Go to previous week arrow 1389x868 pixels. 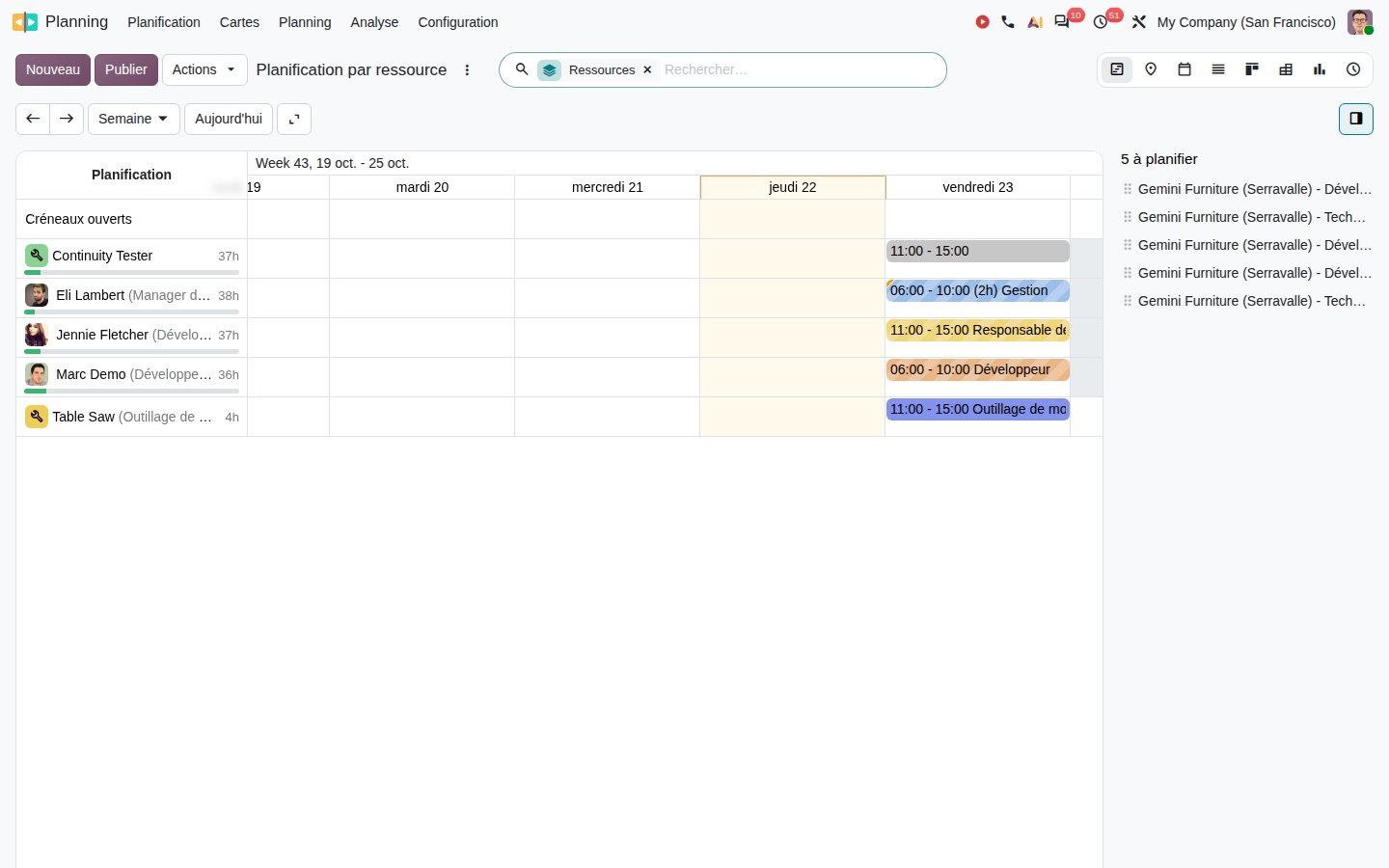pyautogui.click(x=33, y=119)
